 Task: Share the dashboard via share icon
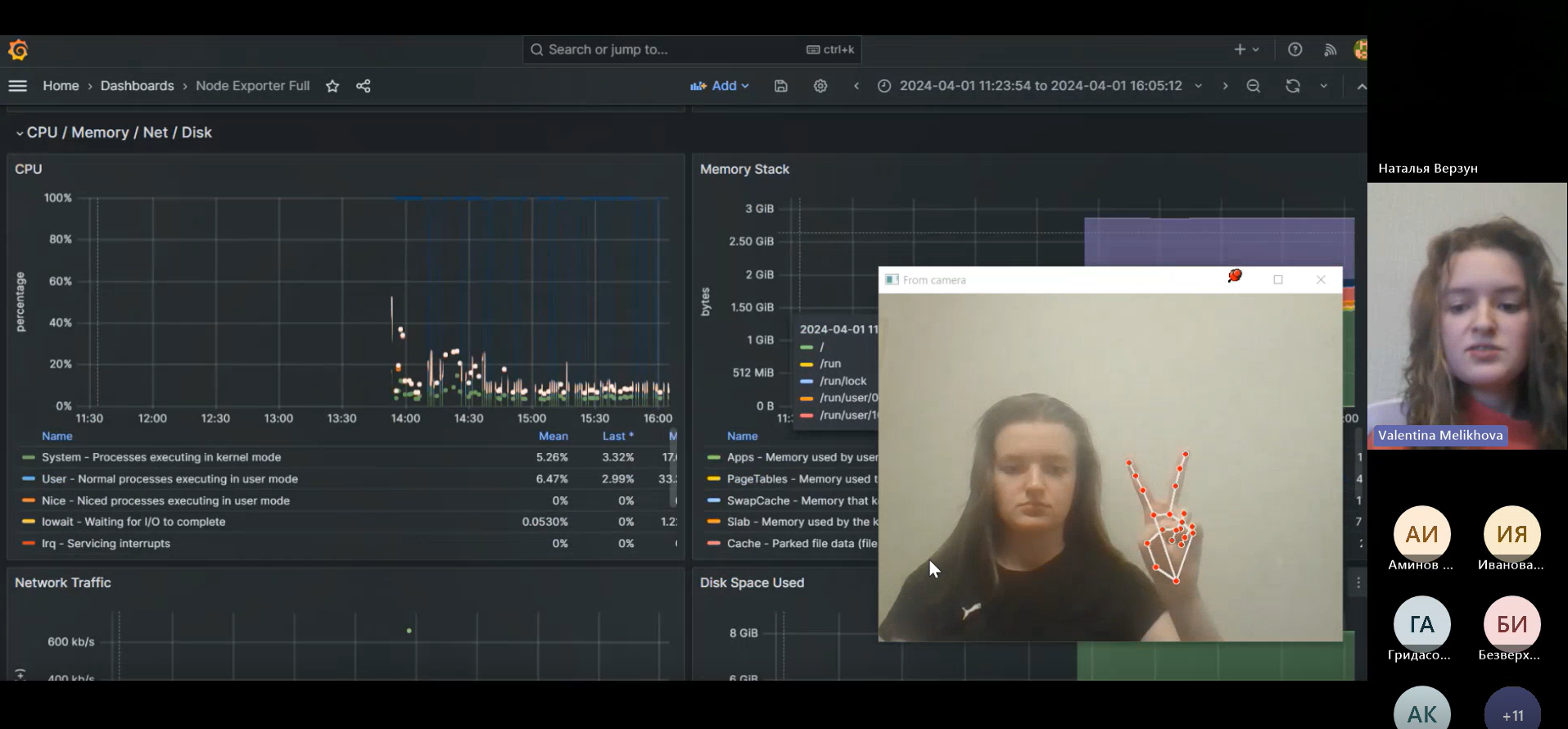pos(364,86)
